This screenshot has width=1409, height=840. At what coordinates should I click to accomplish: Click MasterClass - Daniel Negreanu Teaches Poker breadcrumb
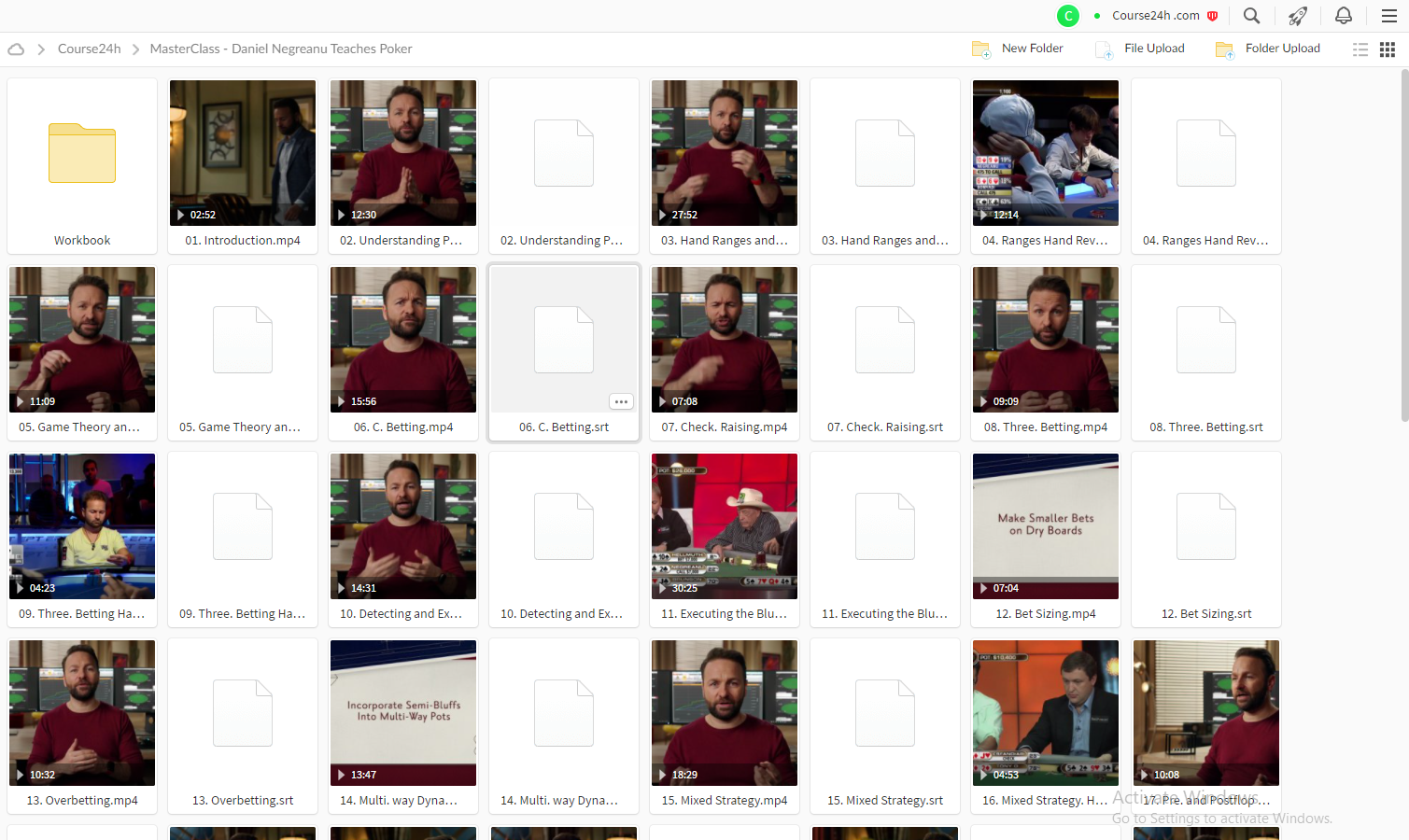pyautogui.click(x=281, y=49)
